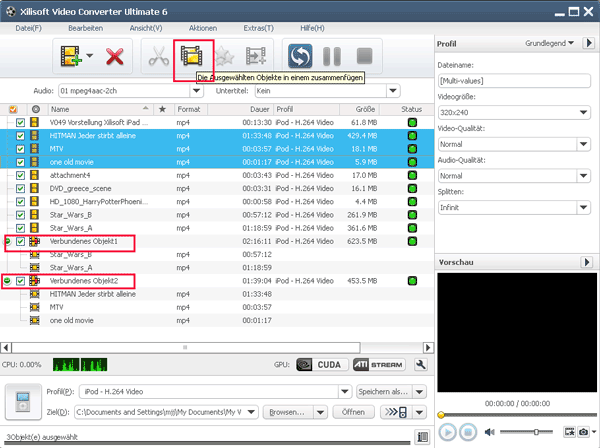Enable ATI Stream GPU acceleration
Viewport: 600px width, 448px height.
(379, 365)
